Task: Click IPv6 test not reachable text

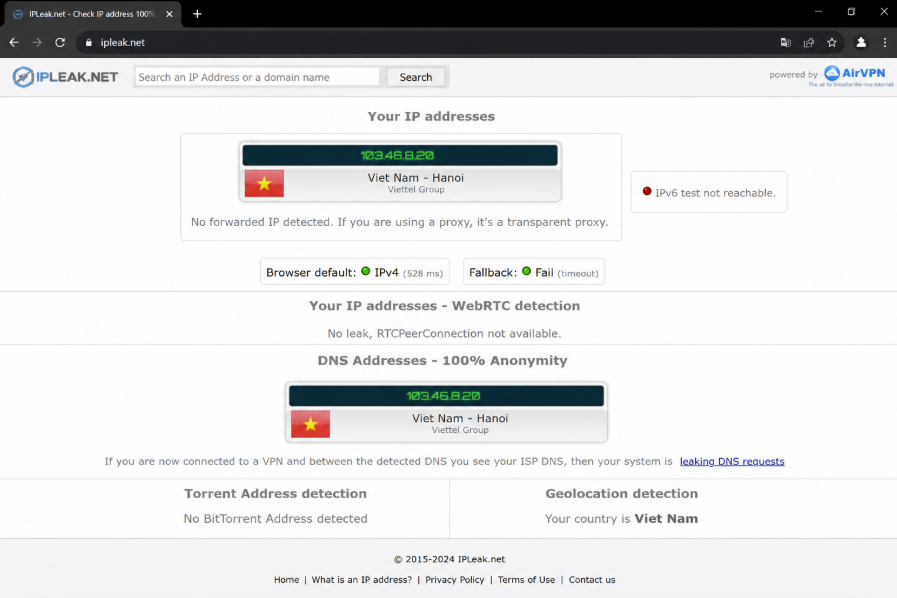Action: [715, 193]
